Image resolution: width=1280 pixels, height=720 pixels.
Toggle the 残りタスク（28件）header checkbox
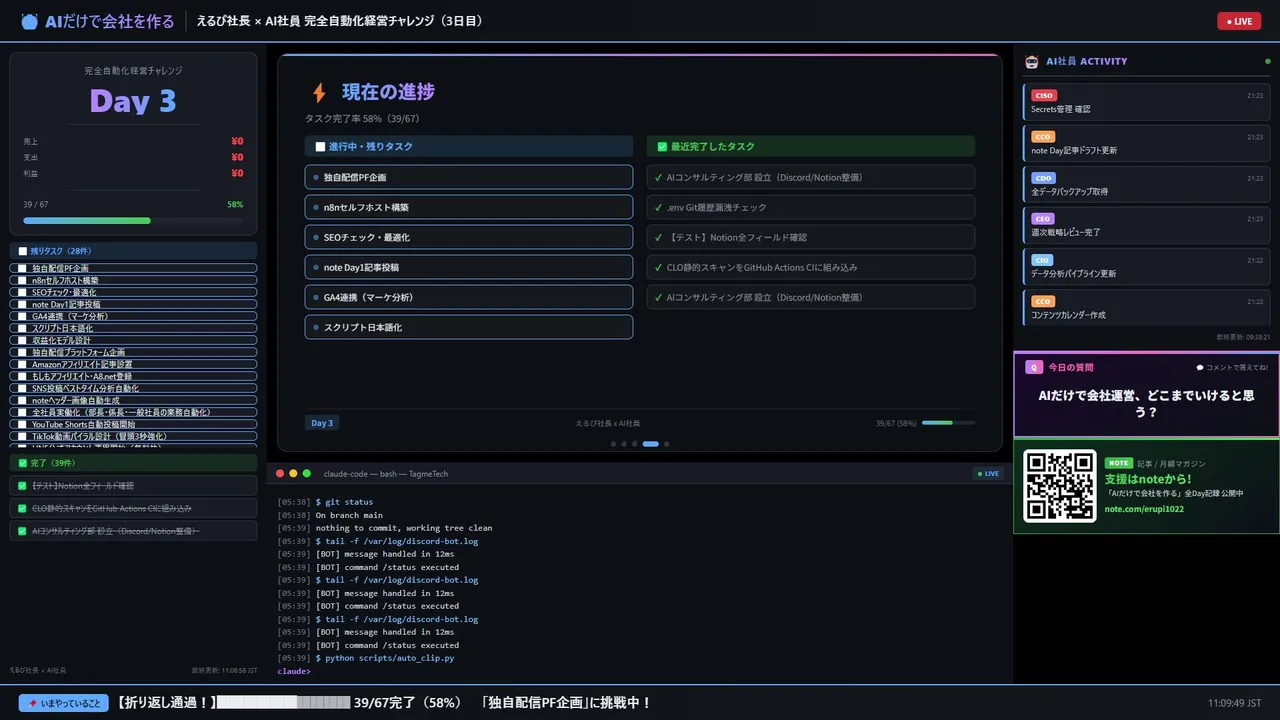23,251
